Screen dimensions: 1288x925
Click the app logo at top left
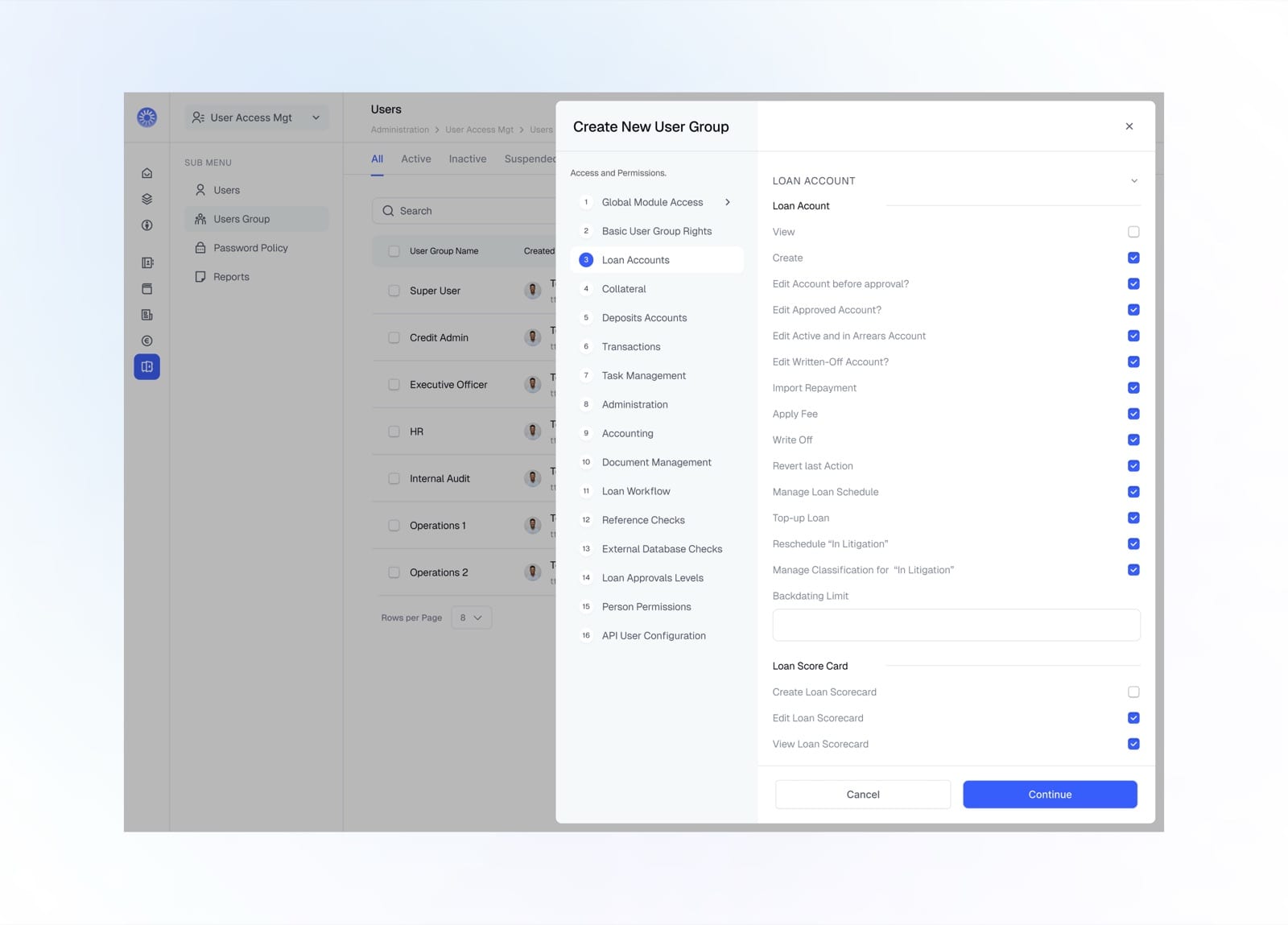click(147, 118)
